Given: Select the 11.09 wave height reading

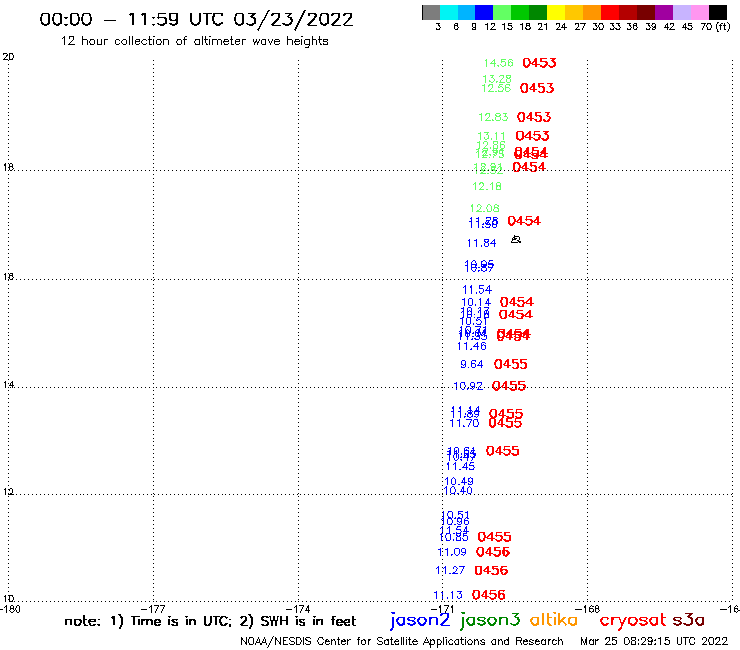Looking at the screenshot, I should pyautogui.click(x=452, y=552).
